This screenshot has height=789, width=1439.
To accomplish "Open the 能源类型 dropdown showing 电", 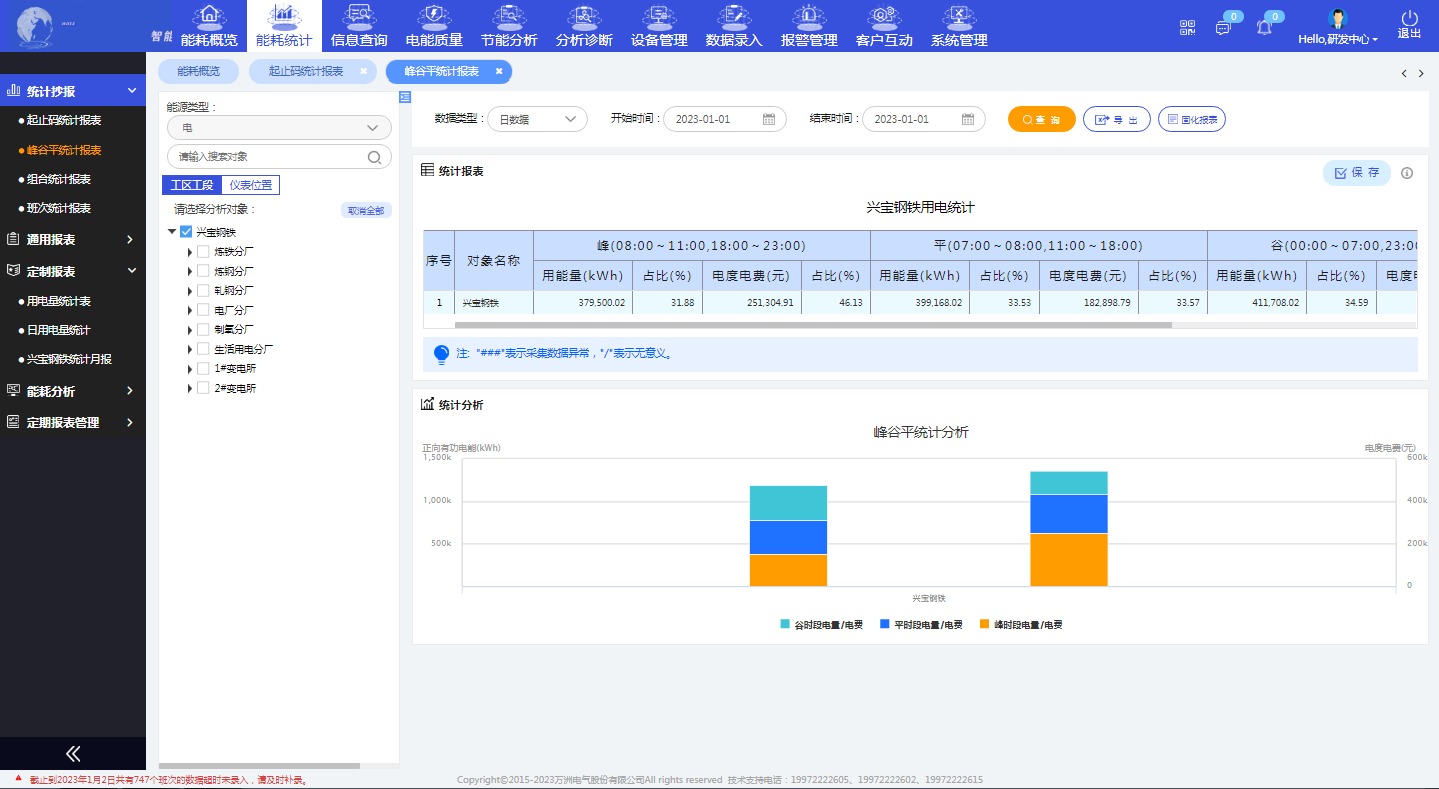I will pos(279,128).
